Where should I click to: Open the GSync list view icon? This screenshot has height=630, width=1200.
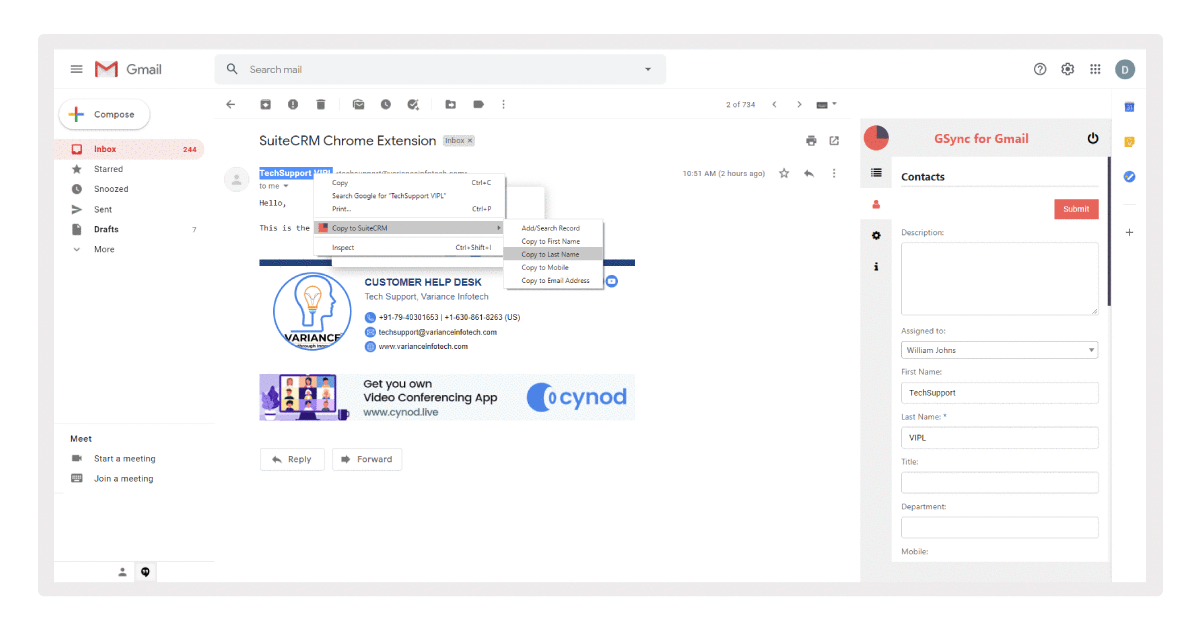(876, 173)
